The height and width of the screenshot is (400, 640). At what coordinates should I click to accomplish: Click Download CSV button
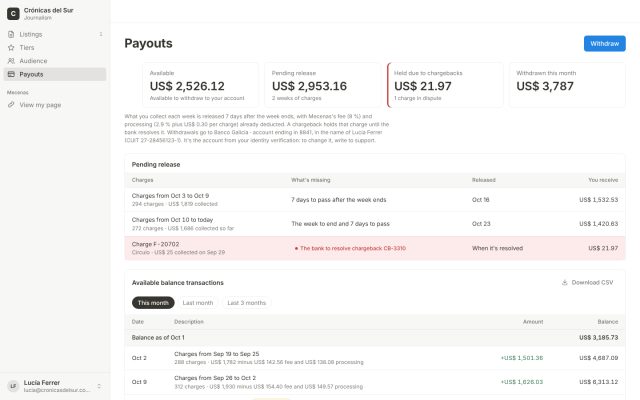[x=587, y=282]
